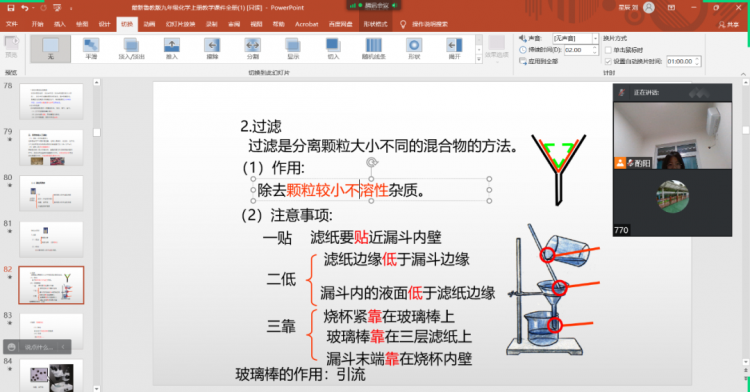Uncheck 设置自动换片时间 (advance after) checkbox
Image resolution: width=750 pixels, height=392 pixels.
click(x=608, y=61)
